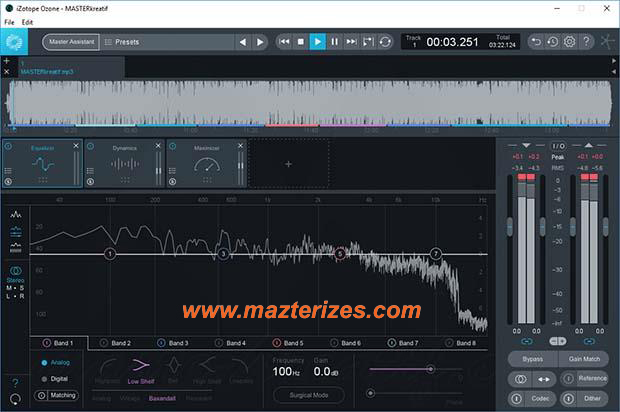The width and height of the screenshot is (620, 412).
Task: Switch to the Band 5 tab
Action: tap(289, 343)
